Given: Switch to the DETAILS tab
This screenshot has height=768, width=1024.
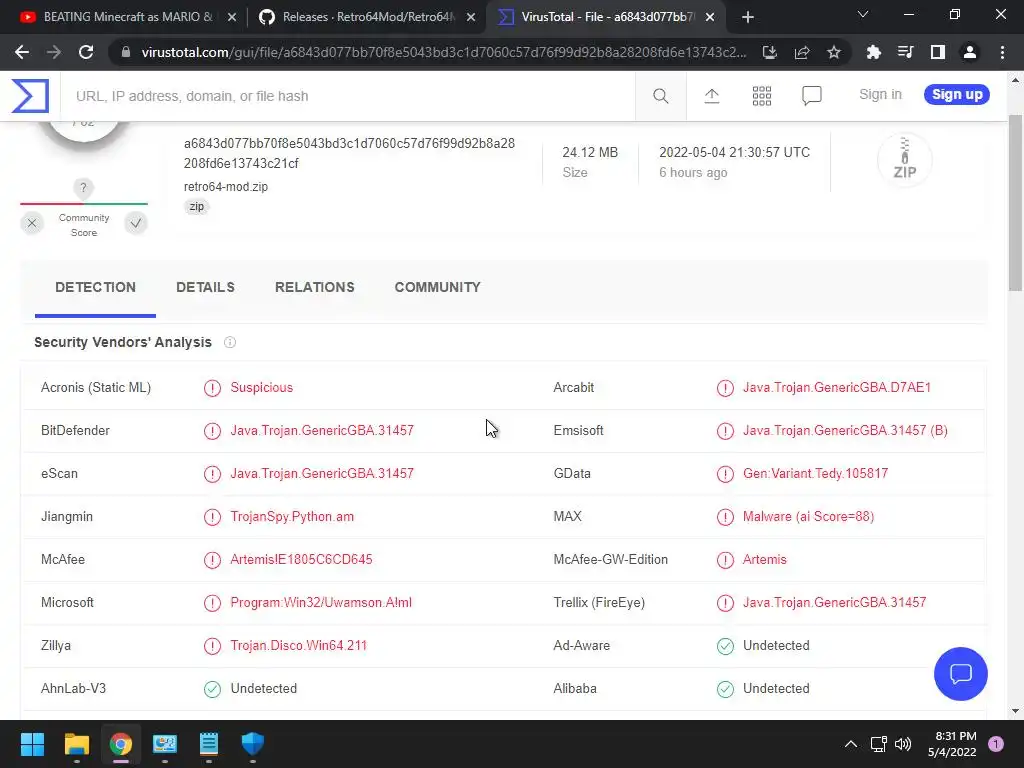Looking at the screenshot, I should (x=205, y=287).
